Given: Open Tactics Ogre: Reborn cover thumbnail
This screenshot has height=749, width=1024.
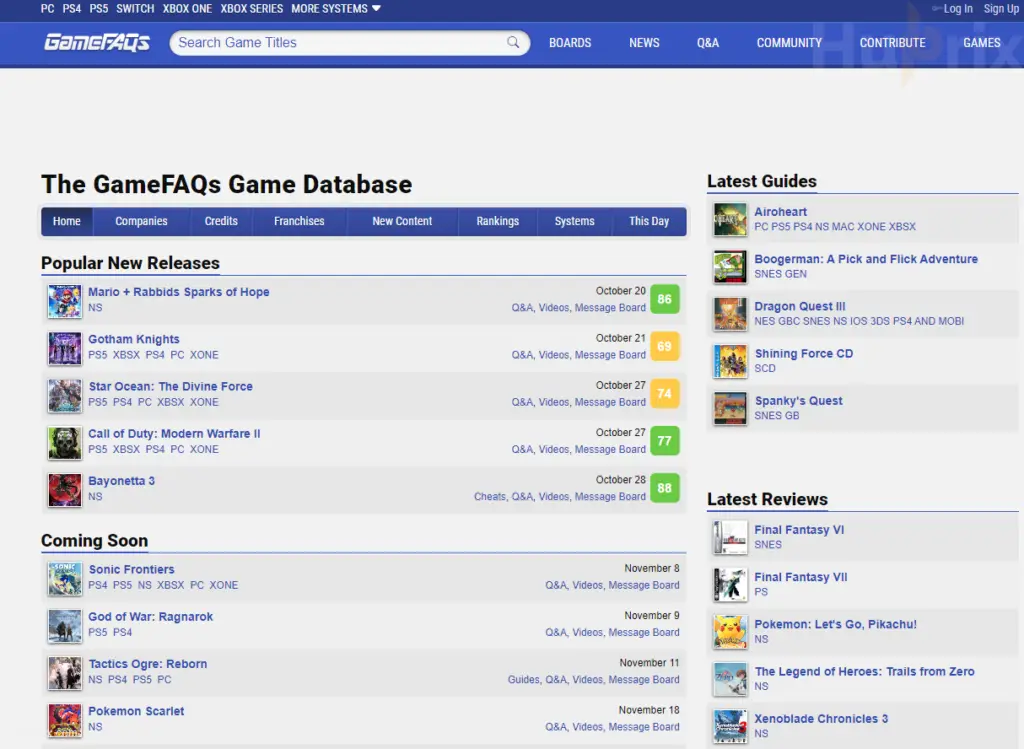Looking at the screenshot, I should tap(65, 673).
